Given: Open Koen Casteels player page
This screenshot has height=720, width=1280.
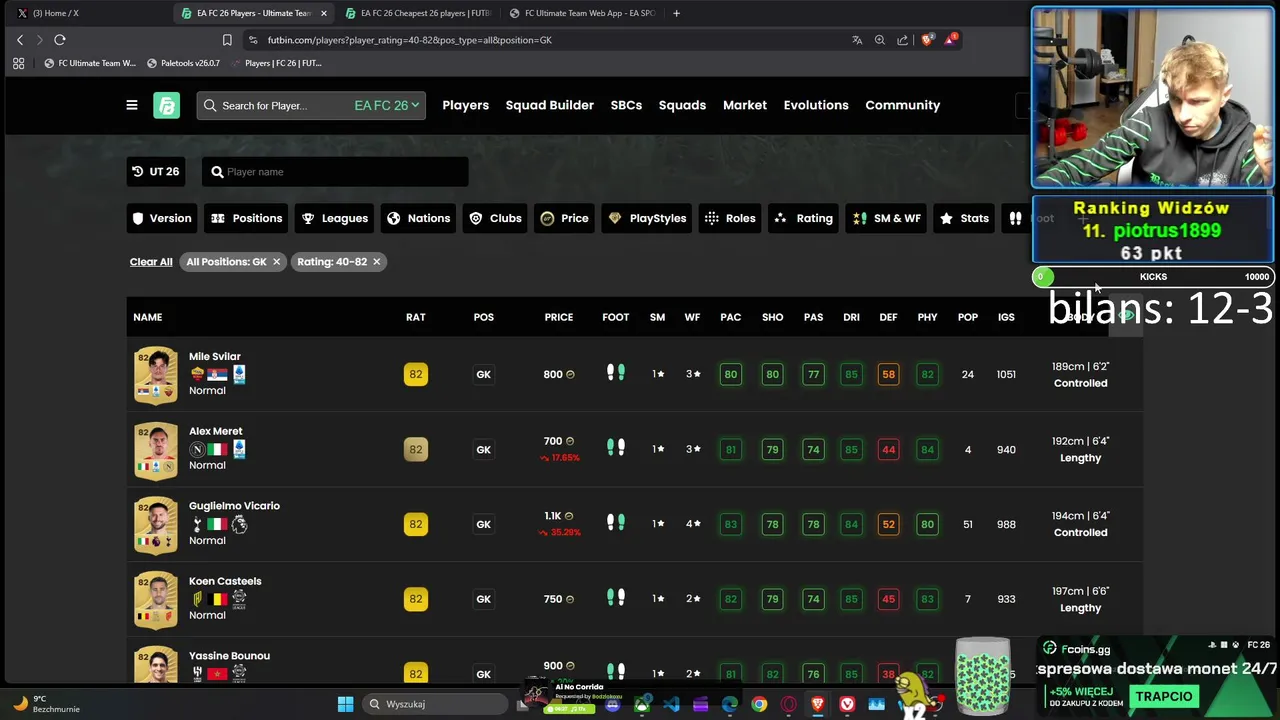Looking at the screenshot, I should click(x=225, y=581).
